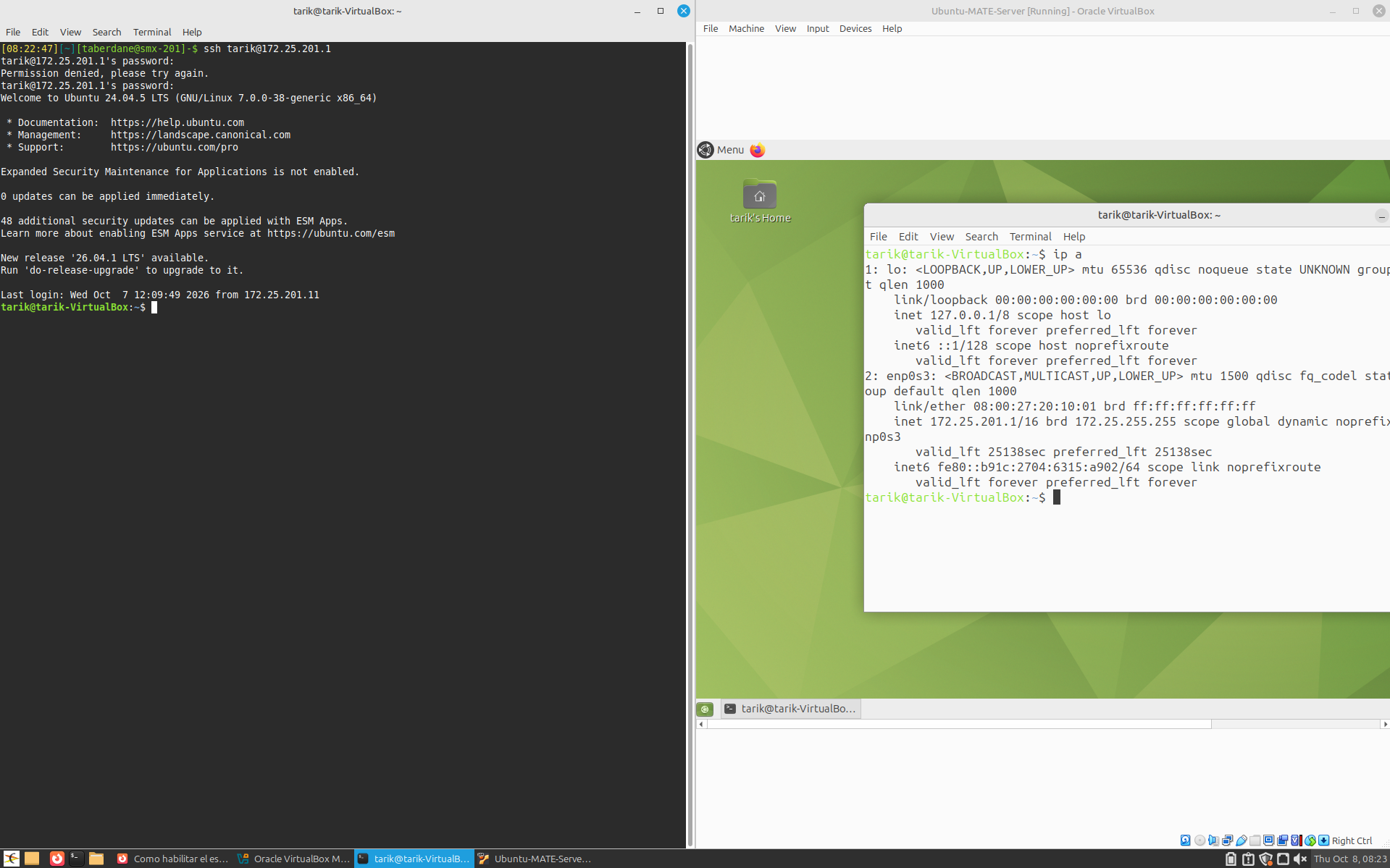The height and width of the screenshot is (868, 1390).
Task: Open the guest terminal Help menu
Action: click(1073, 237)
